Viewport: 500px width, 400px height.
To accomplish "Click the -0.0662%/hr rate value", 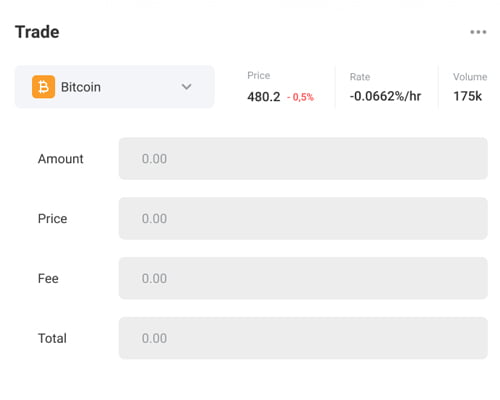I will click(385, 96).
